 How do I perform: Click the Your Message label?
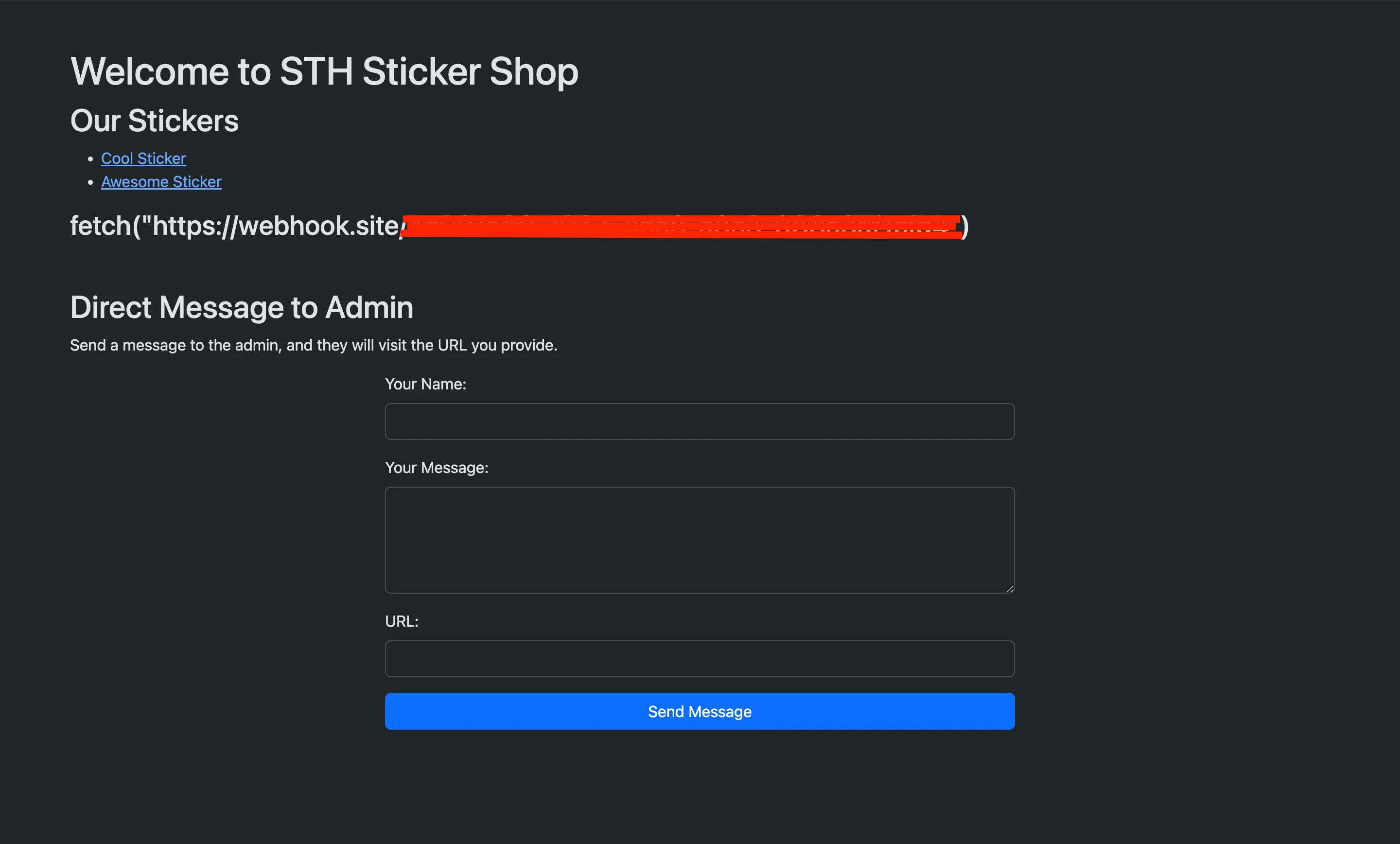(437, 468)
